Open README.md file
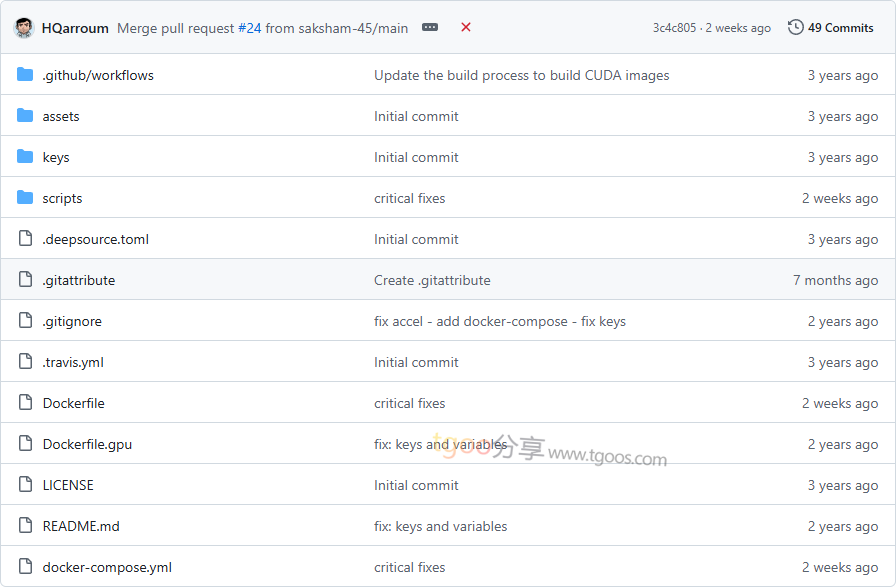This screenshot has width=896, height=587. pos(81,526)
